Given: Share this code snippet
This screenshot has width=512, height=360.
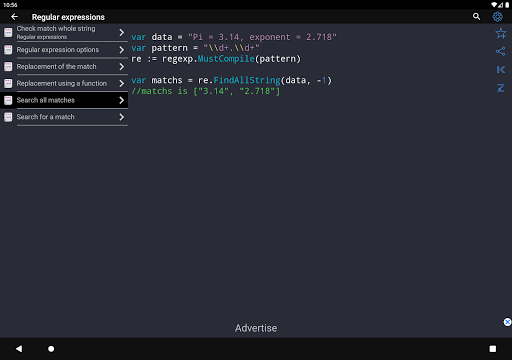Looking at the screenshot, I should [500, 51].
